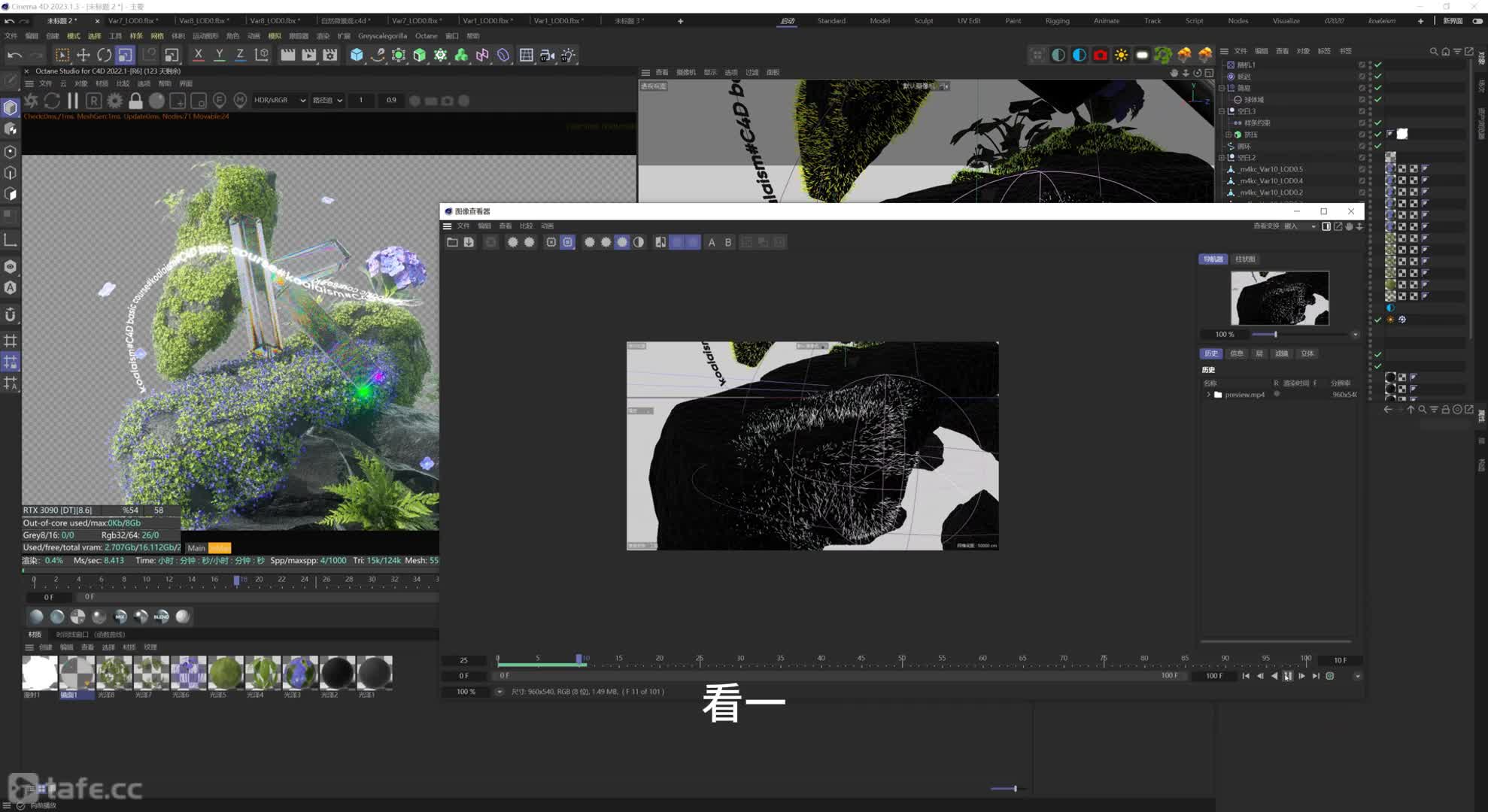
Task: Select the black 光泽1 material swatch
Action: (x=374, y=673)
